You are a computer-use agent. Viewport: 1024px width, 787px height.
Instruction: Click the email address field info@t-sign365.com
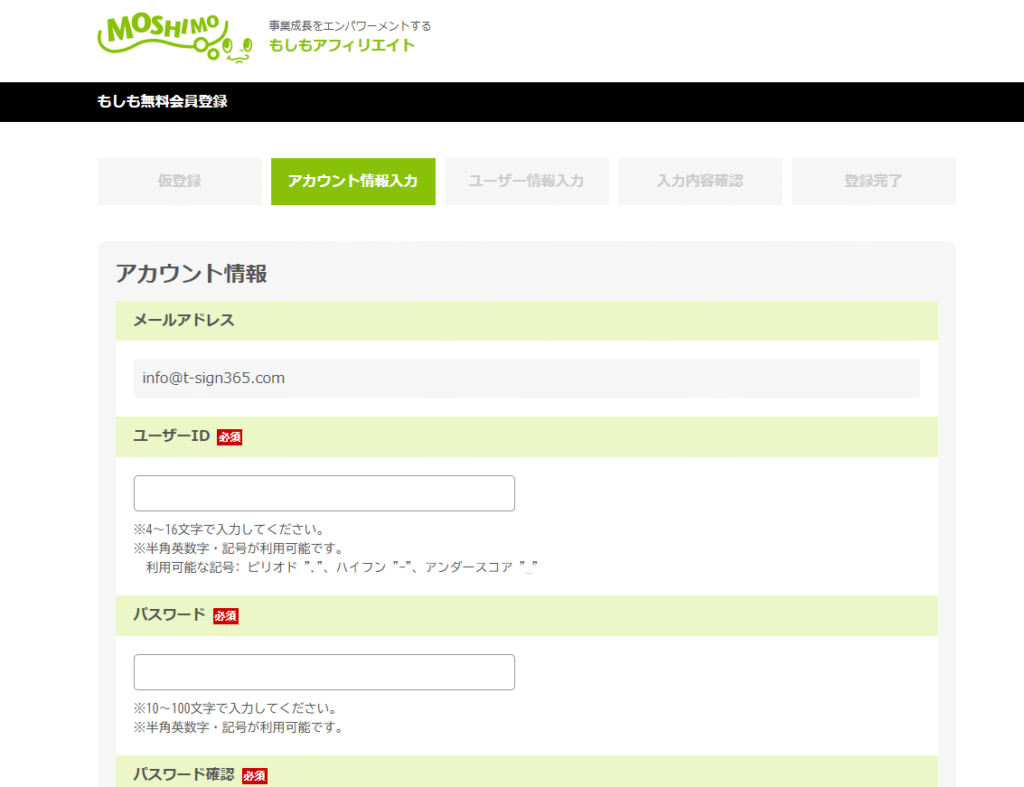pos(526,378)
